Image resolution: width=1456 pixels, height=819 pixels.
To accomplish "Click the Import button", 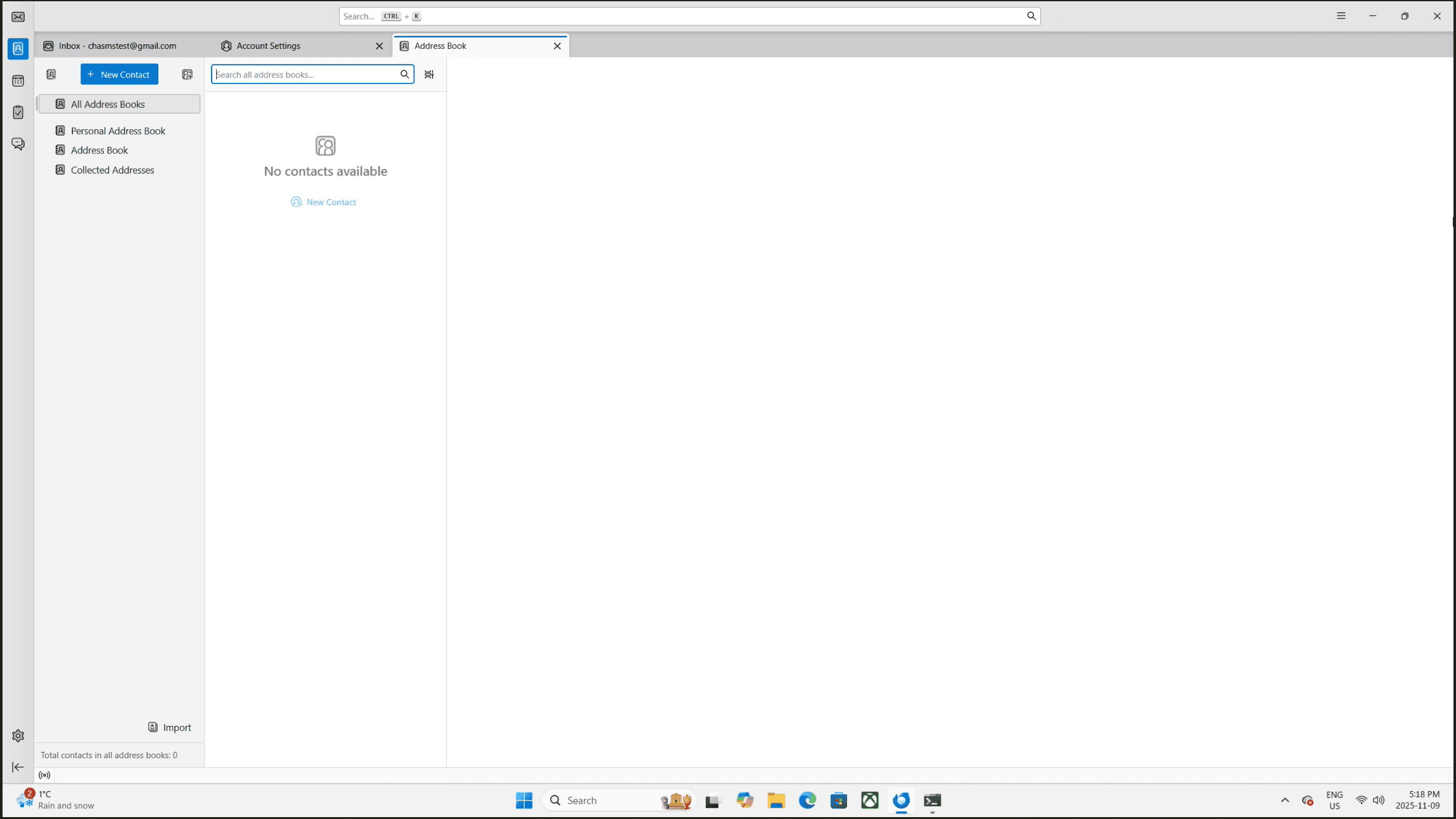I will (x=170, y=727).
